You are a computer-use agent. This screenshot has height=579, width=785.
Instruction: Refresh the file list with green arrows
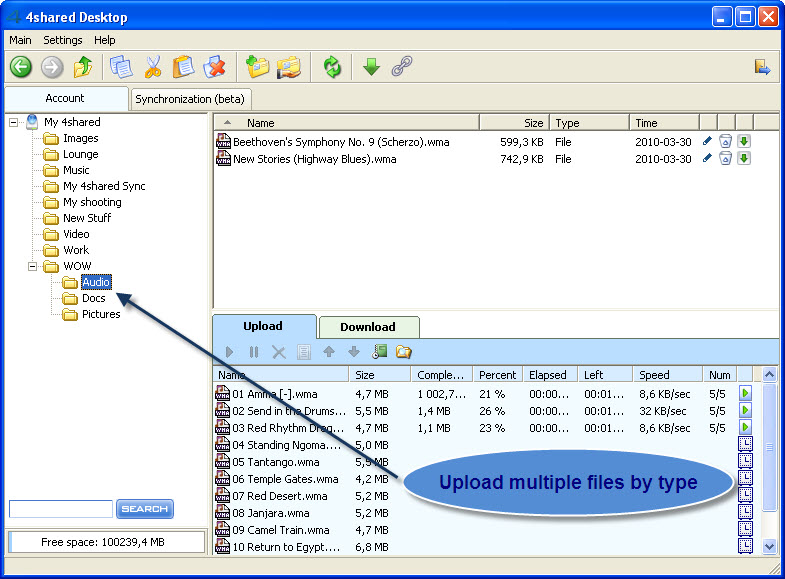(332, 67)
